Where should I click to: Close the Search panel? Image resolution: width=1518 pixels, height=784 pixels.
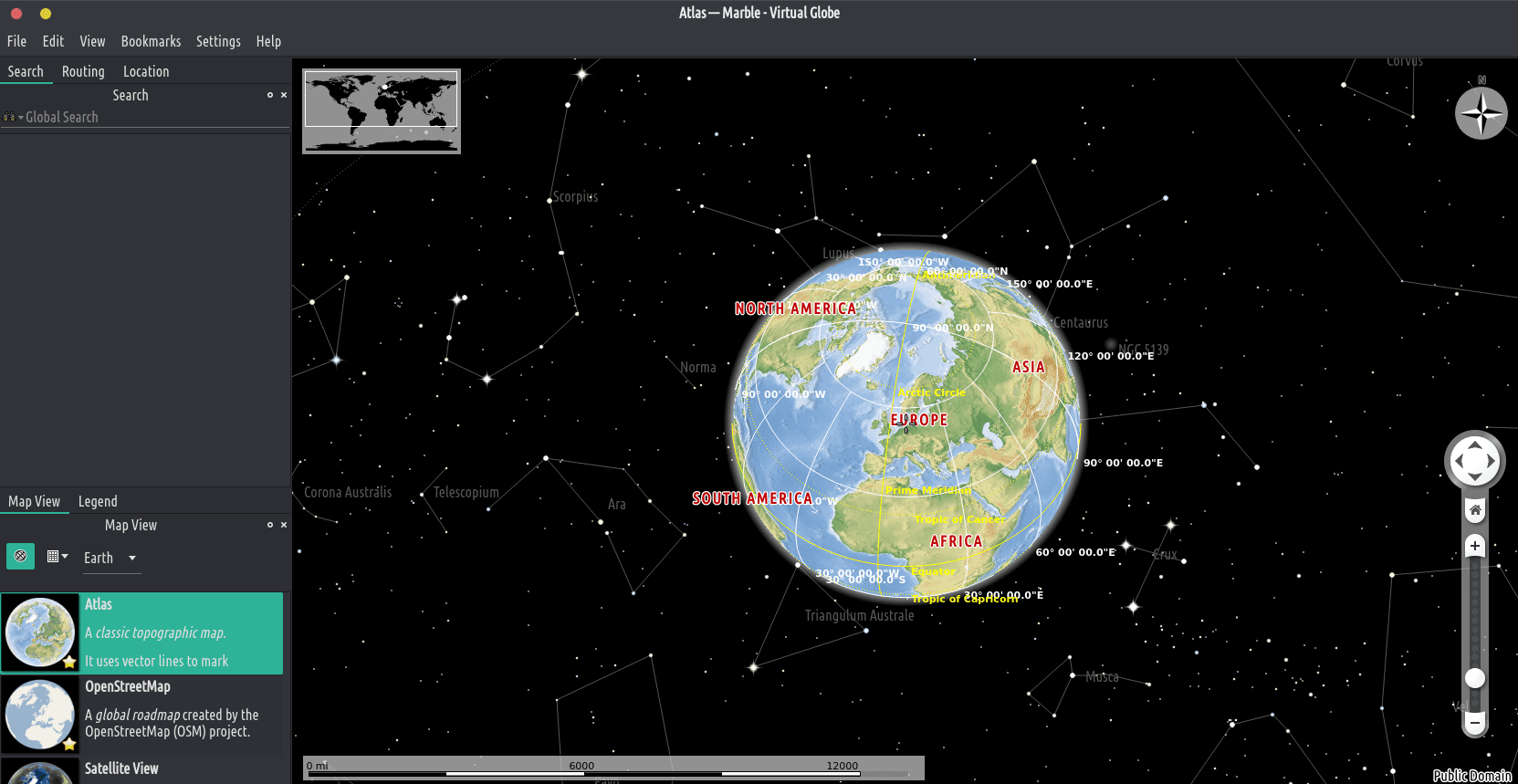click(x=284, y=95)
